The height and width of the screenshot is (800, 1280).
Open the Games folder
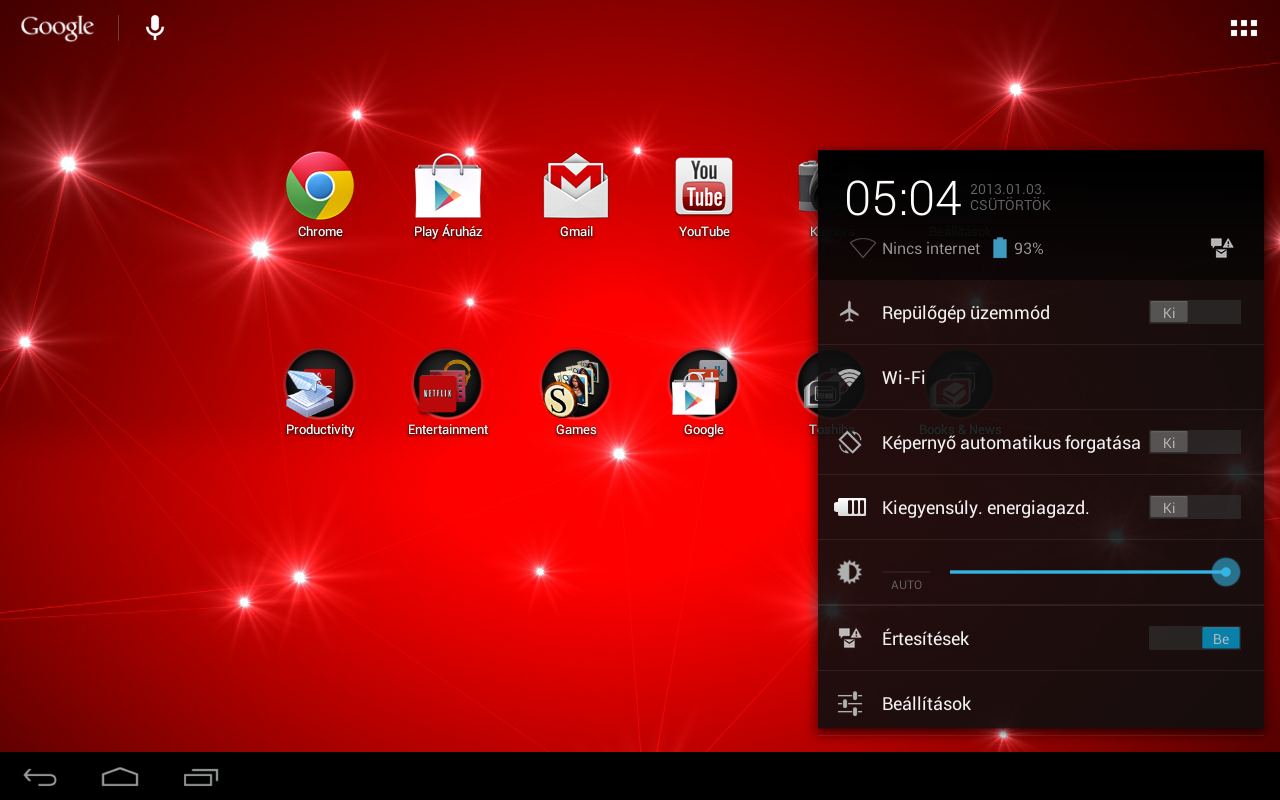[x=576, y=384]
